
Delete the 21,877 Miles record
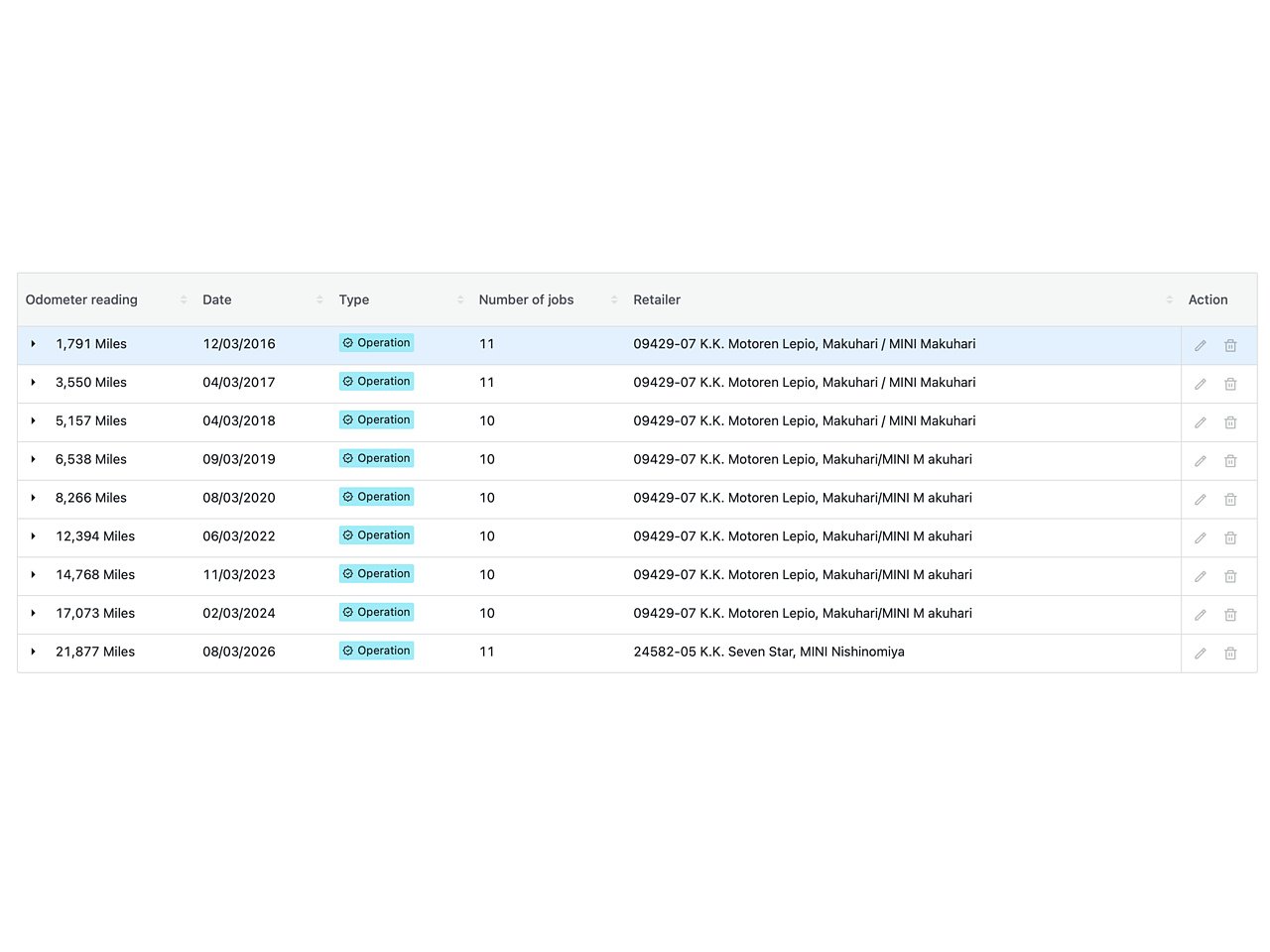point(1230,654)
